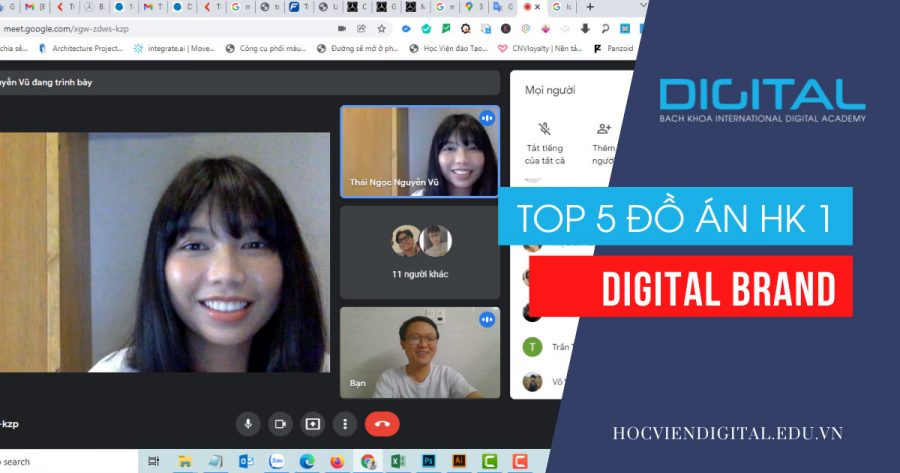Screen dimensions: 900x473
Task: Open Excel from the taskbar
Action: pos(398,462)
